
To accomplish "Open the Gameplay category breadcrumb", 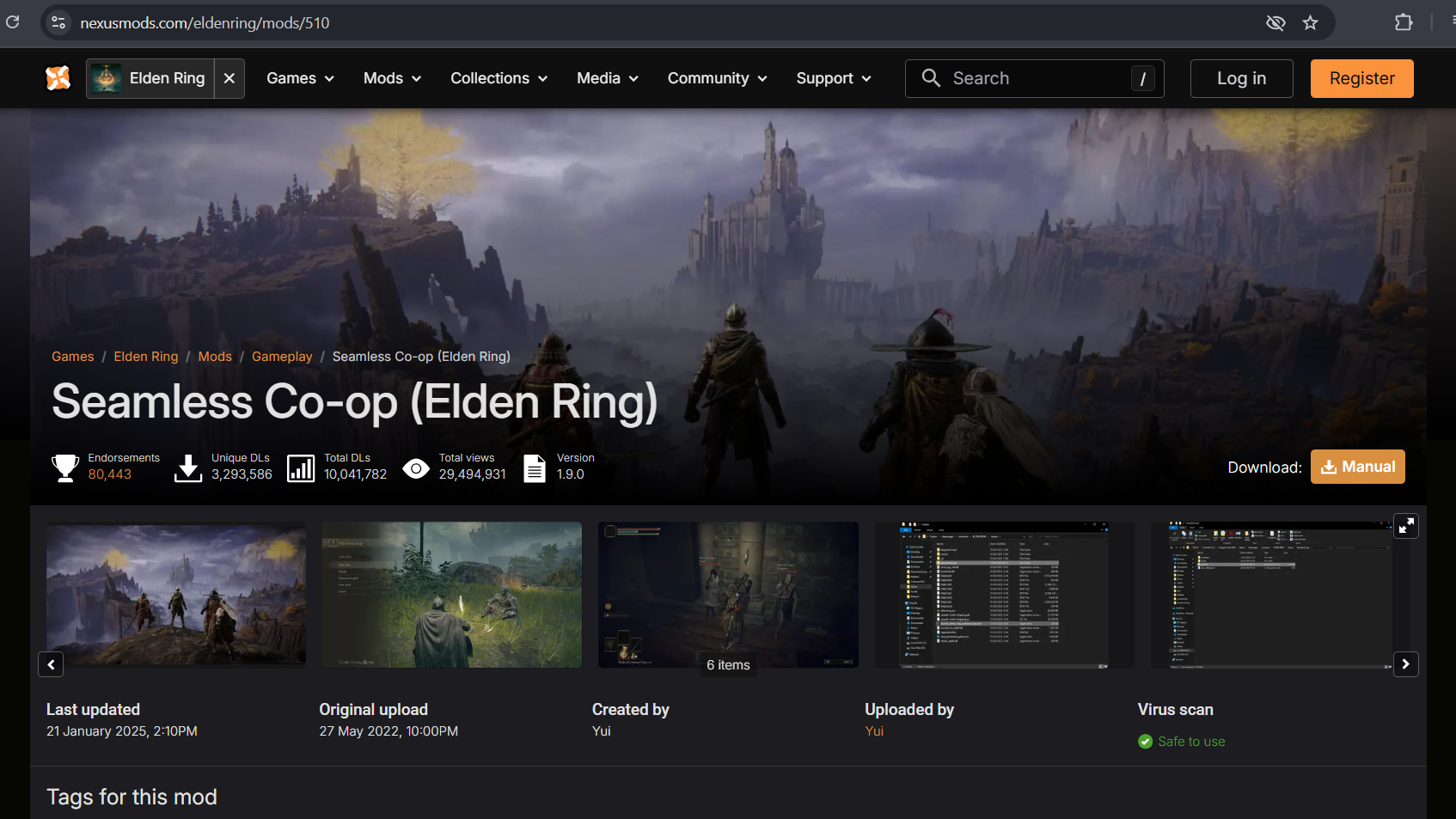I will pyautogui.click(x=282, y=357).
